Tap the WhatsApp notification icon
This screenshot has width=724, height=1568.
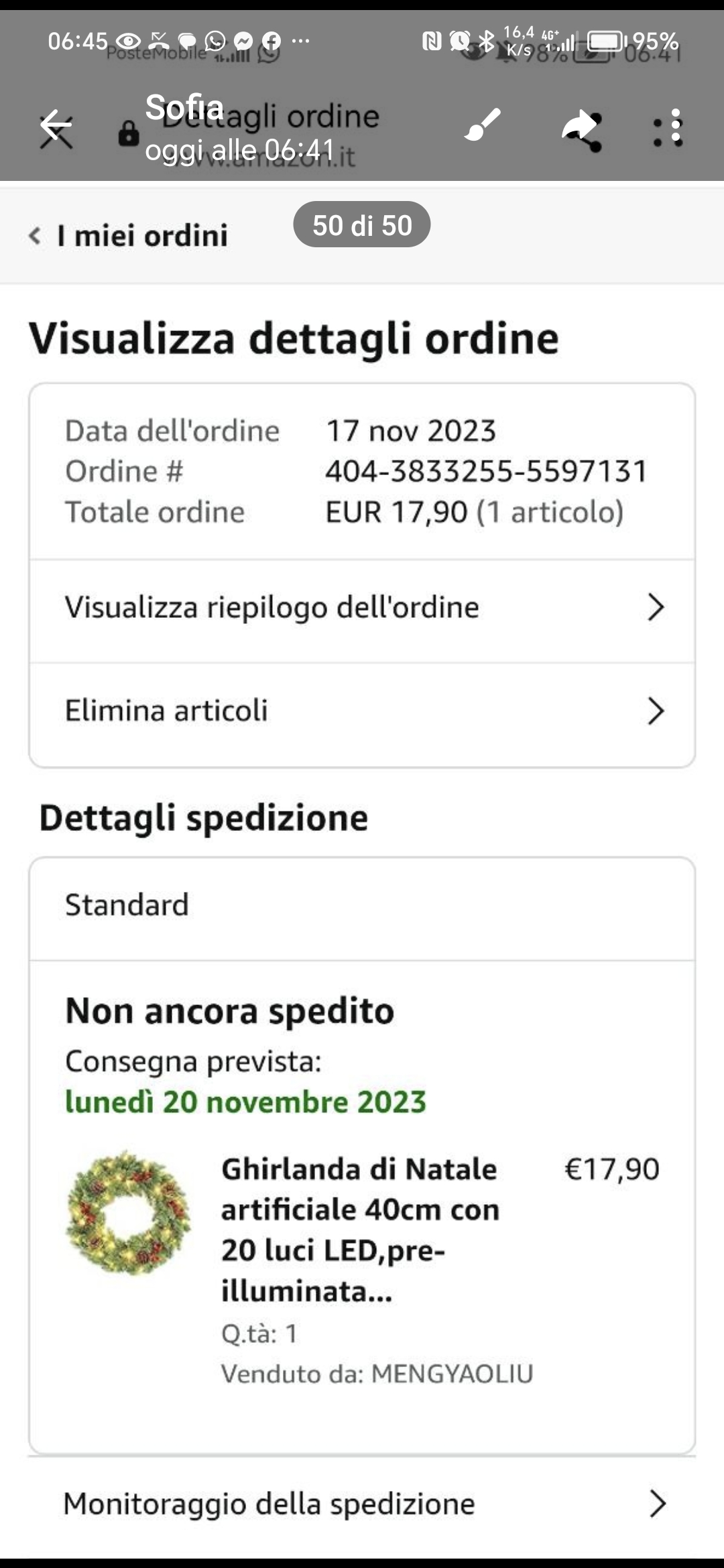(215, 42)
